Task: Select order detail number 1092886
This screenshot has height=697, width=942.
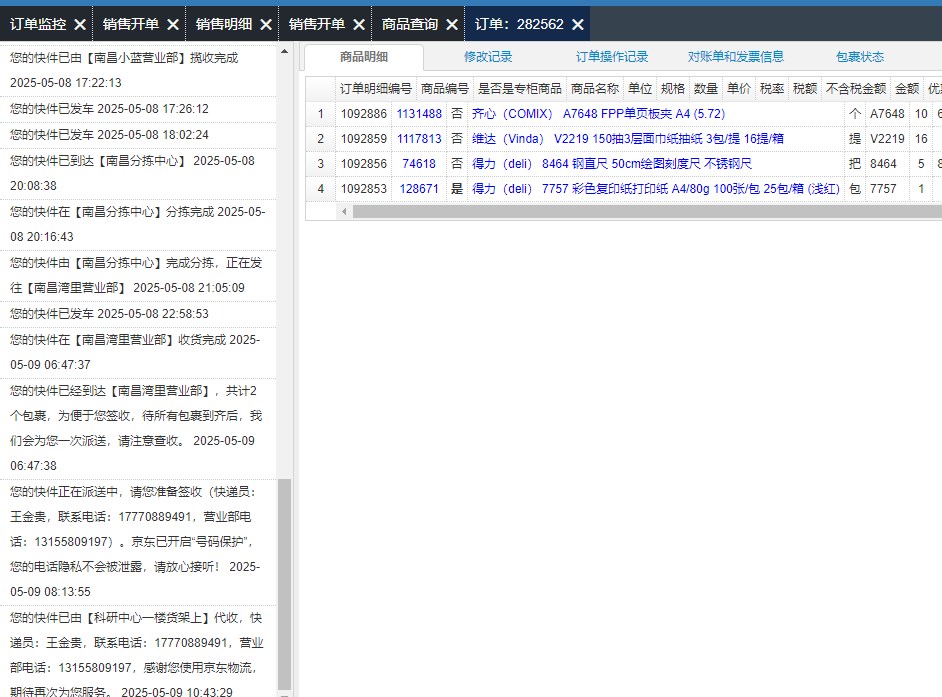Action: tap(363, 114)
